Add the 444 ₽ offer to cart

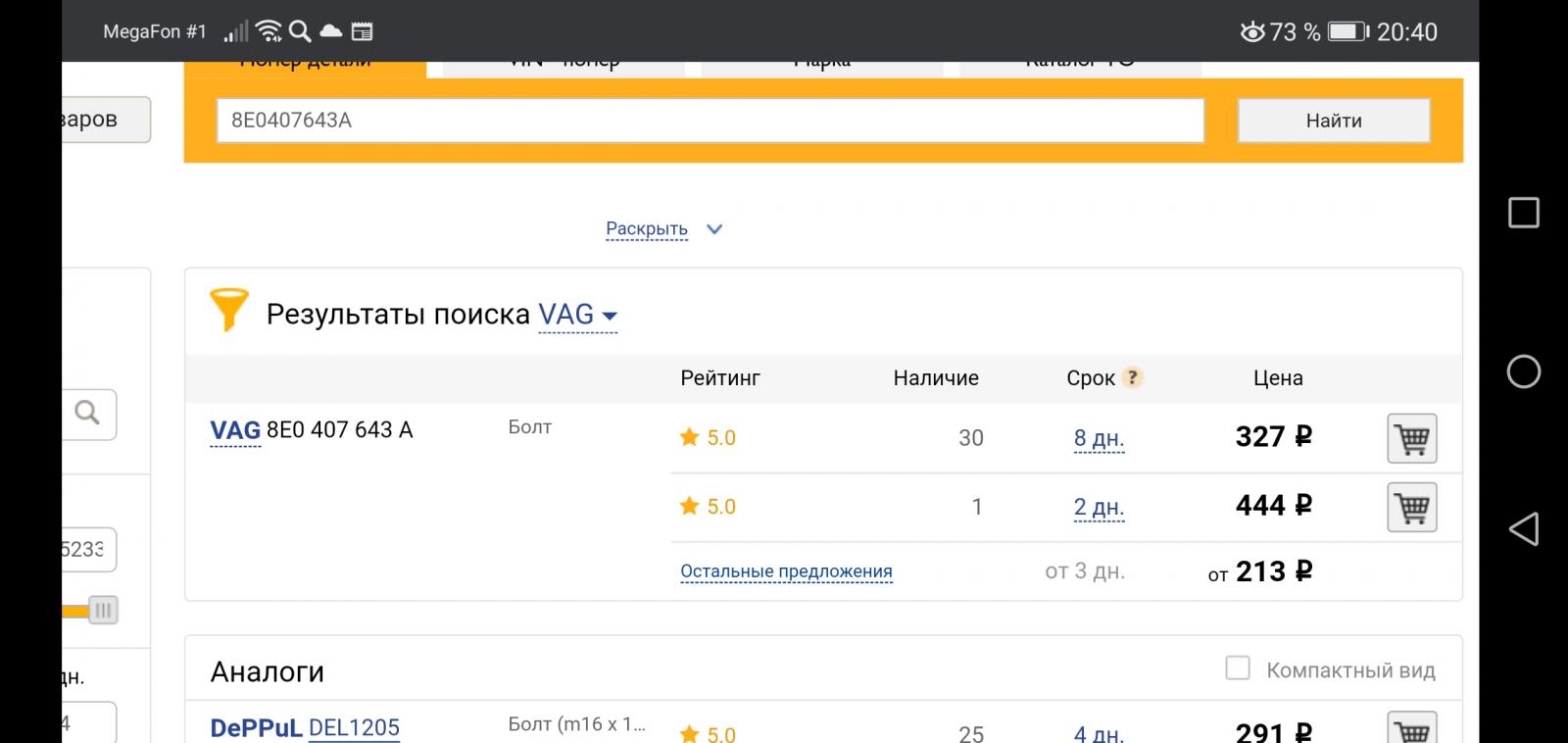point(1411,508)
